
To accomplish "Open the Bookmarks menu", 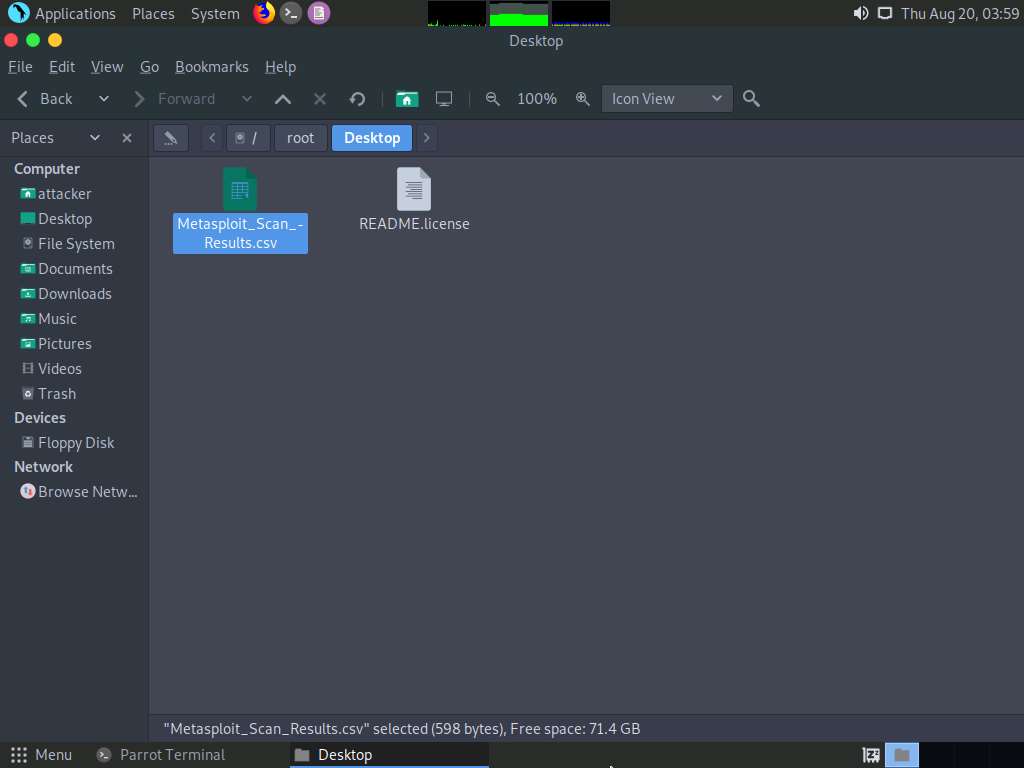I will tap(212, 67).
